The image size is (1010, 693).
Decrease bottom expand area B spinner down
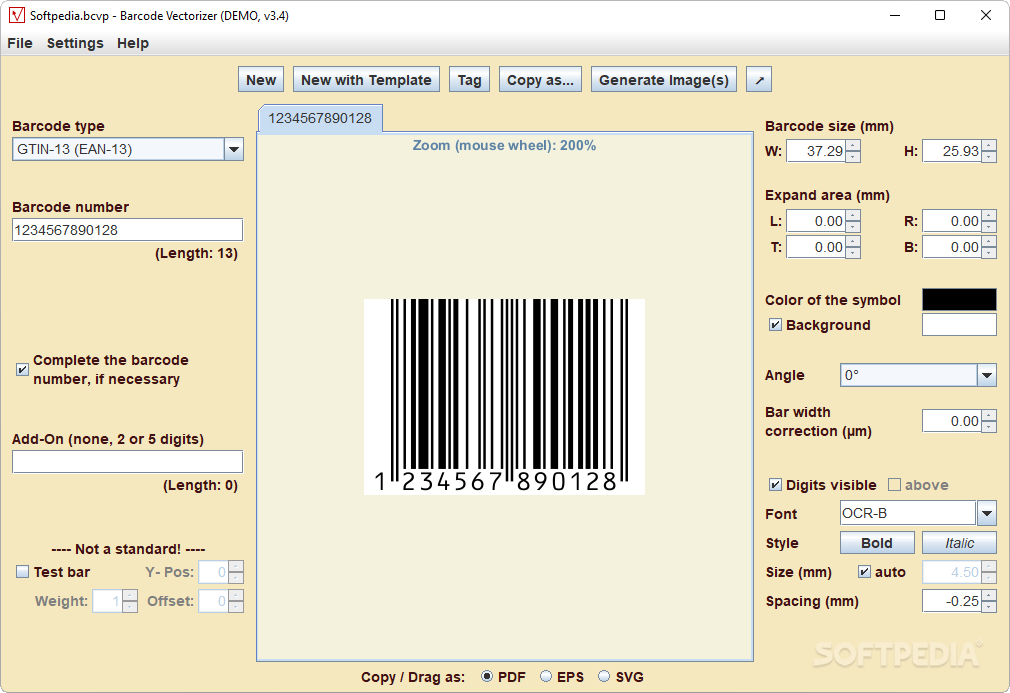pyautogui.click(x=989, y=253)
